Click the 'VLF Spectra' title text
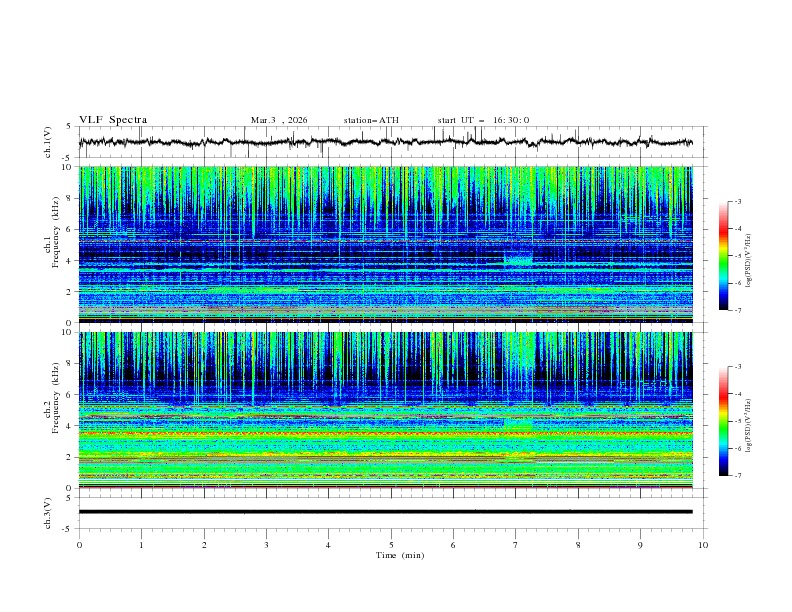This screenshot has width=792, height=612. tap(113, 120)
